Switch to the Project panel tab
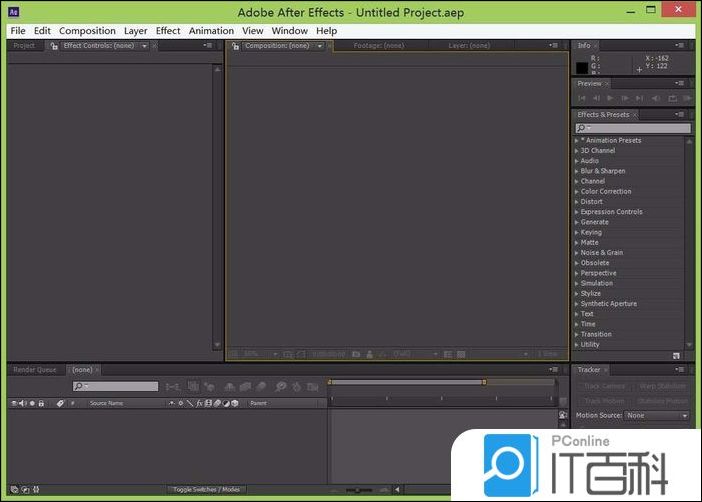The image size is (702, 502). (x=24, y=46)
